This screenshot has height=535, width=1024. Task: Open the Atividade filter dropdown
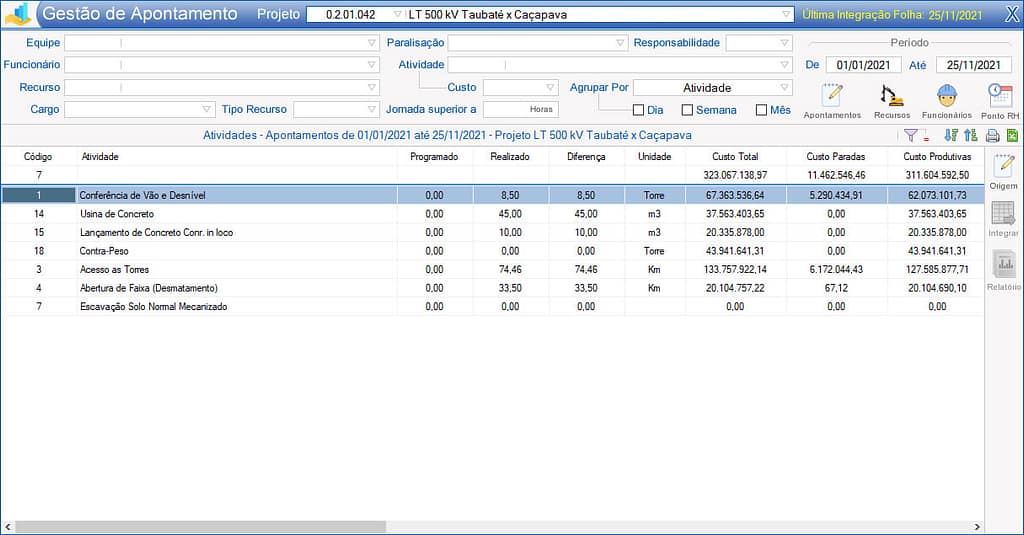784,65
